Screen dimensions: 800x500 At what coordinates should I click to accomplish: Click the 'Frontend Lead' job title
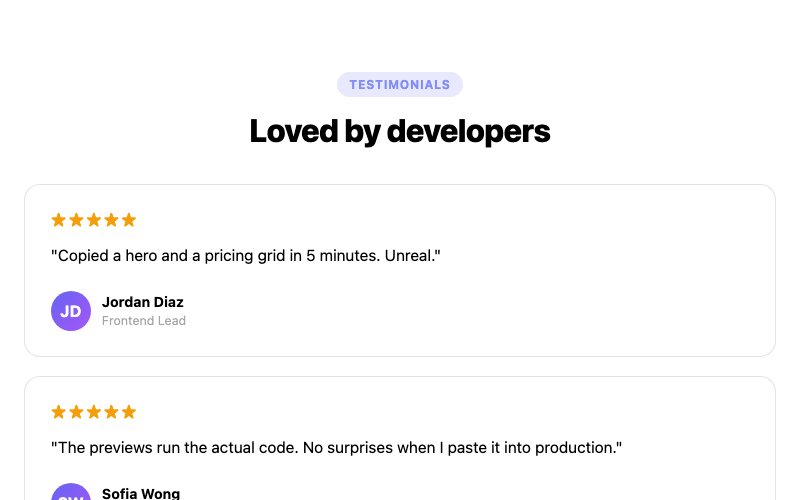click(x=144, y=321)
